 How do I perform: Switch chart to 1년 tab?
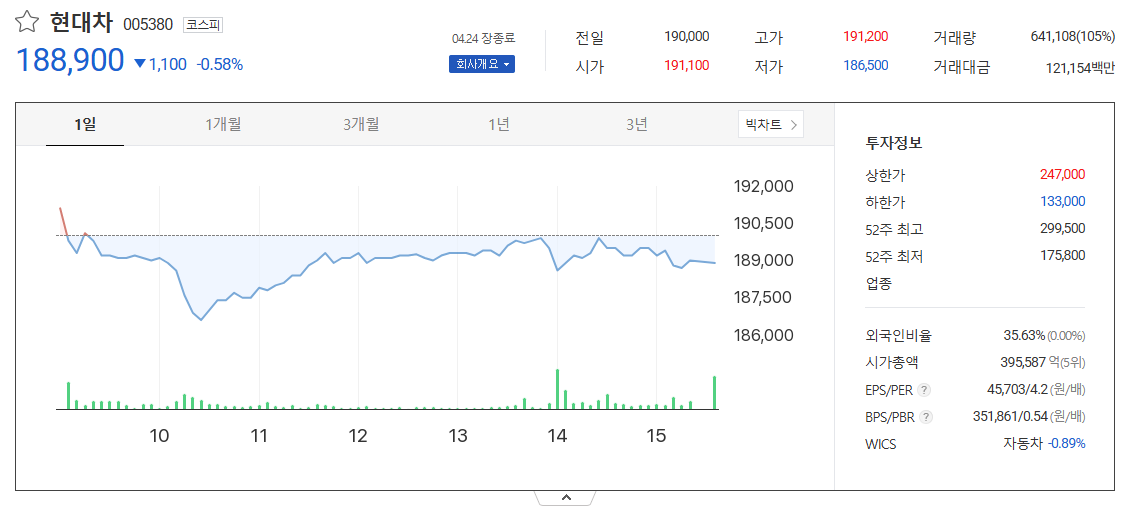(x=498, y=124)
